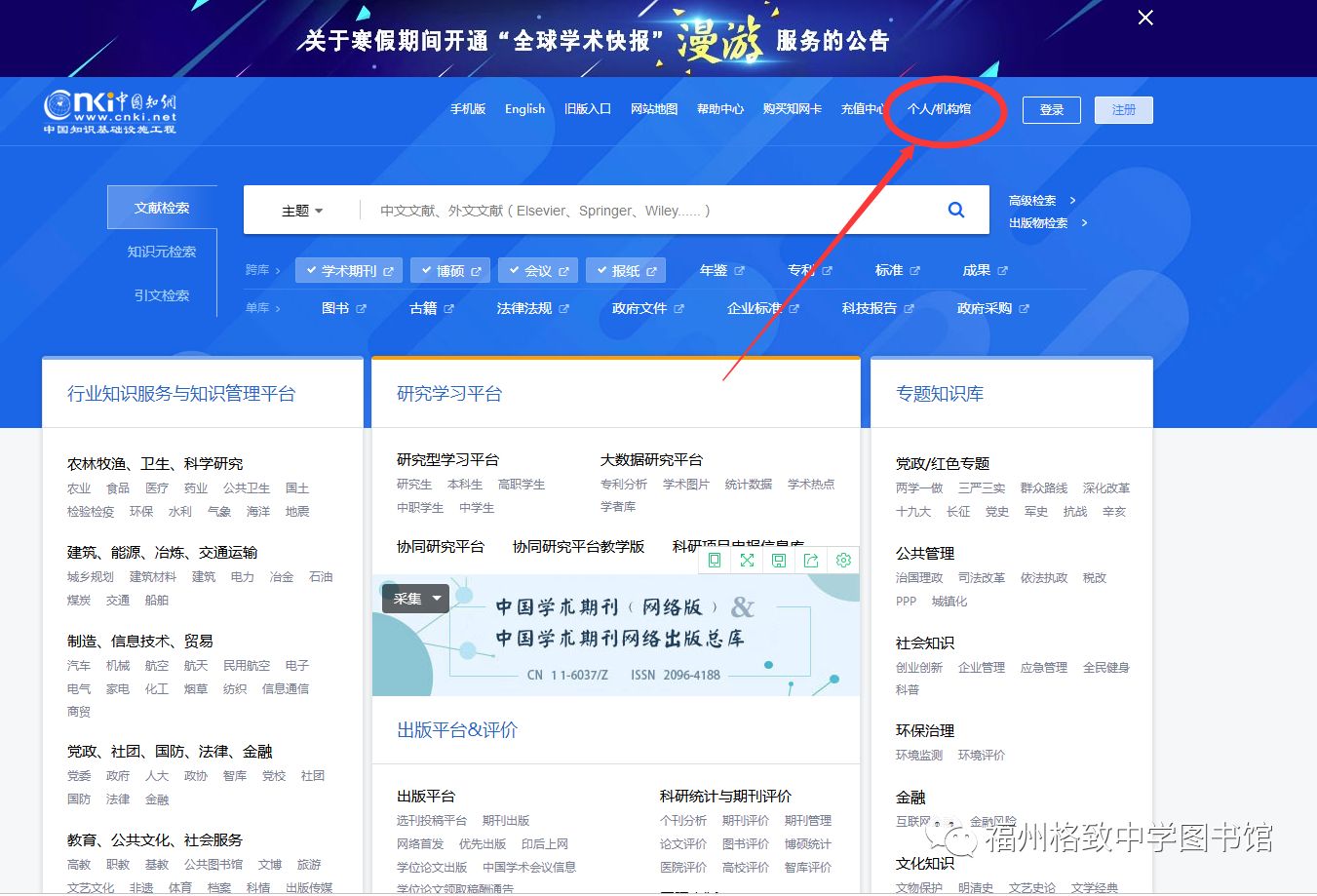The width and height of the screenshot is (1317, 896).
Task: Open 个人/机构馆 in the top navigation
Action: pyautogui.click(x=940, y=109)
